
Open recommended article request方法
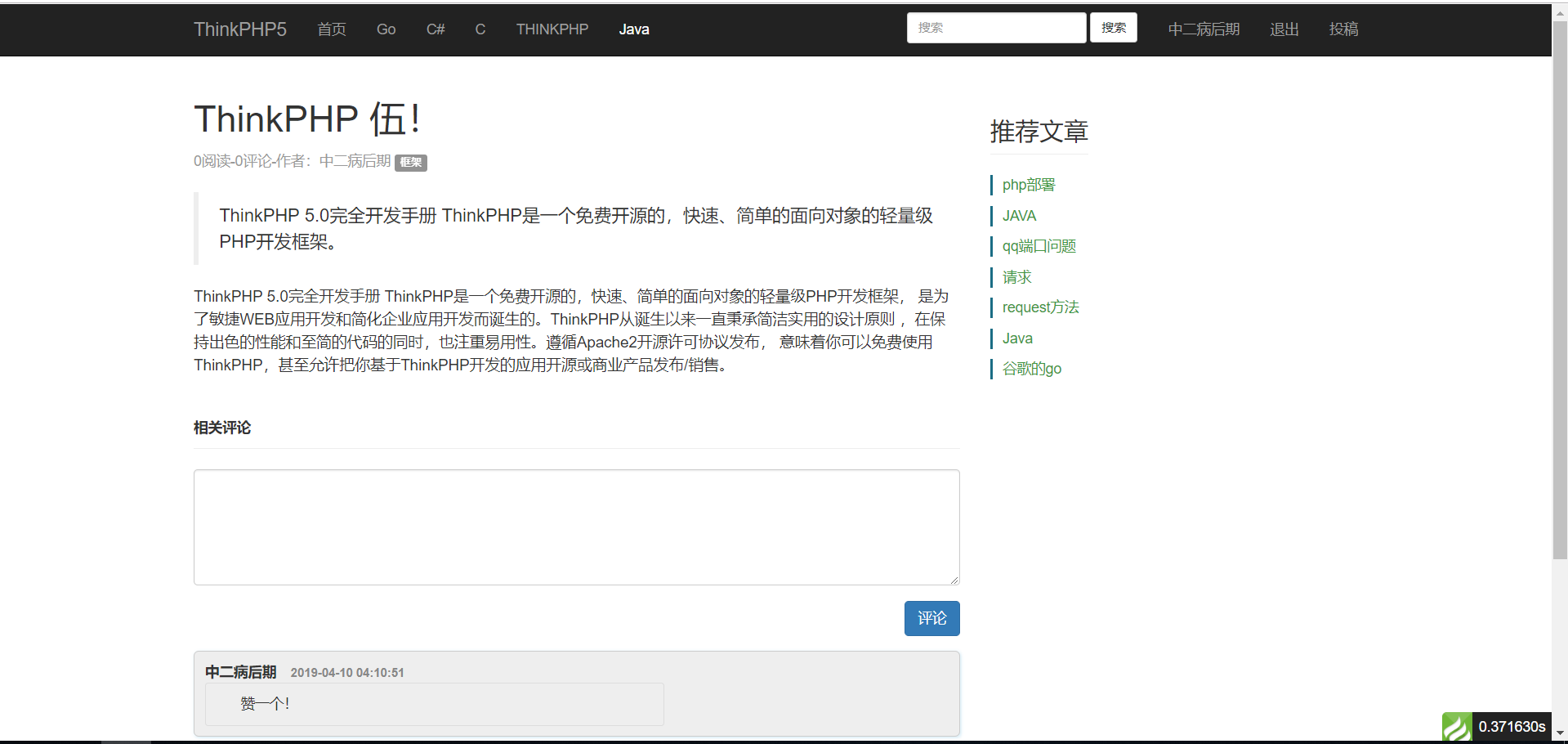[x=1041, y=307]
